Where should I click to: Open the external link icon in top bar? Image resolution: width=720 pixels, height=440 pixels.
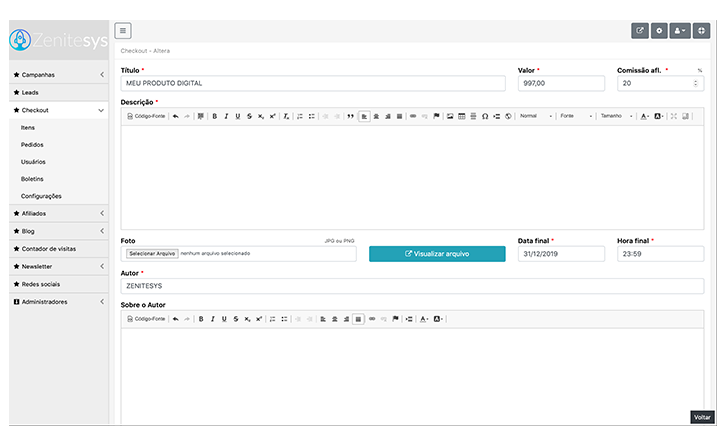(640, 31)
